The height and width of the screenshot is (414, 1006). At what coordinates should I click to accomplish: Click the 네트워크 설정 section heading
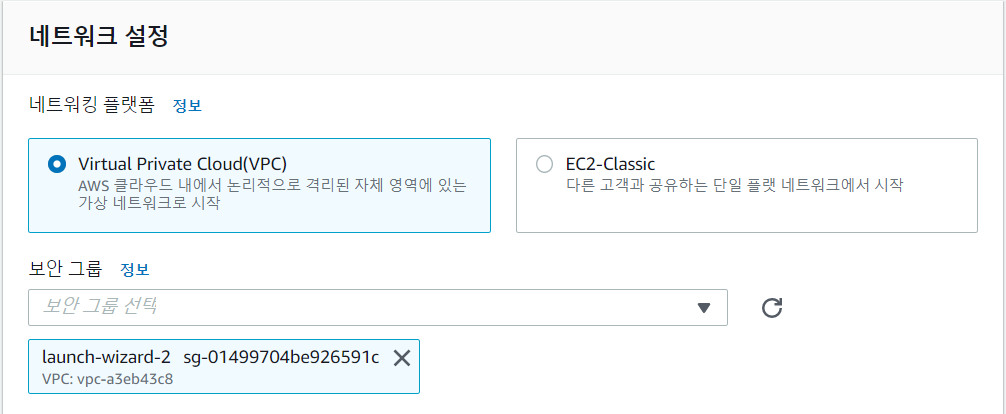(98, 38)
